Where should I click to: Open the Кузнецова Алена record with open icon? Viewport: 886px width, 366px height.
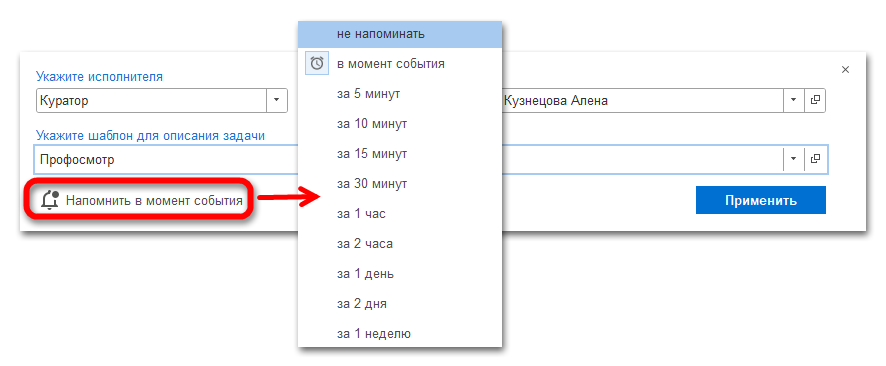click(815, 100)
